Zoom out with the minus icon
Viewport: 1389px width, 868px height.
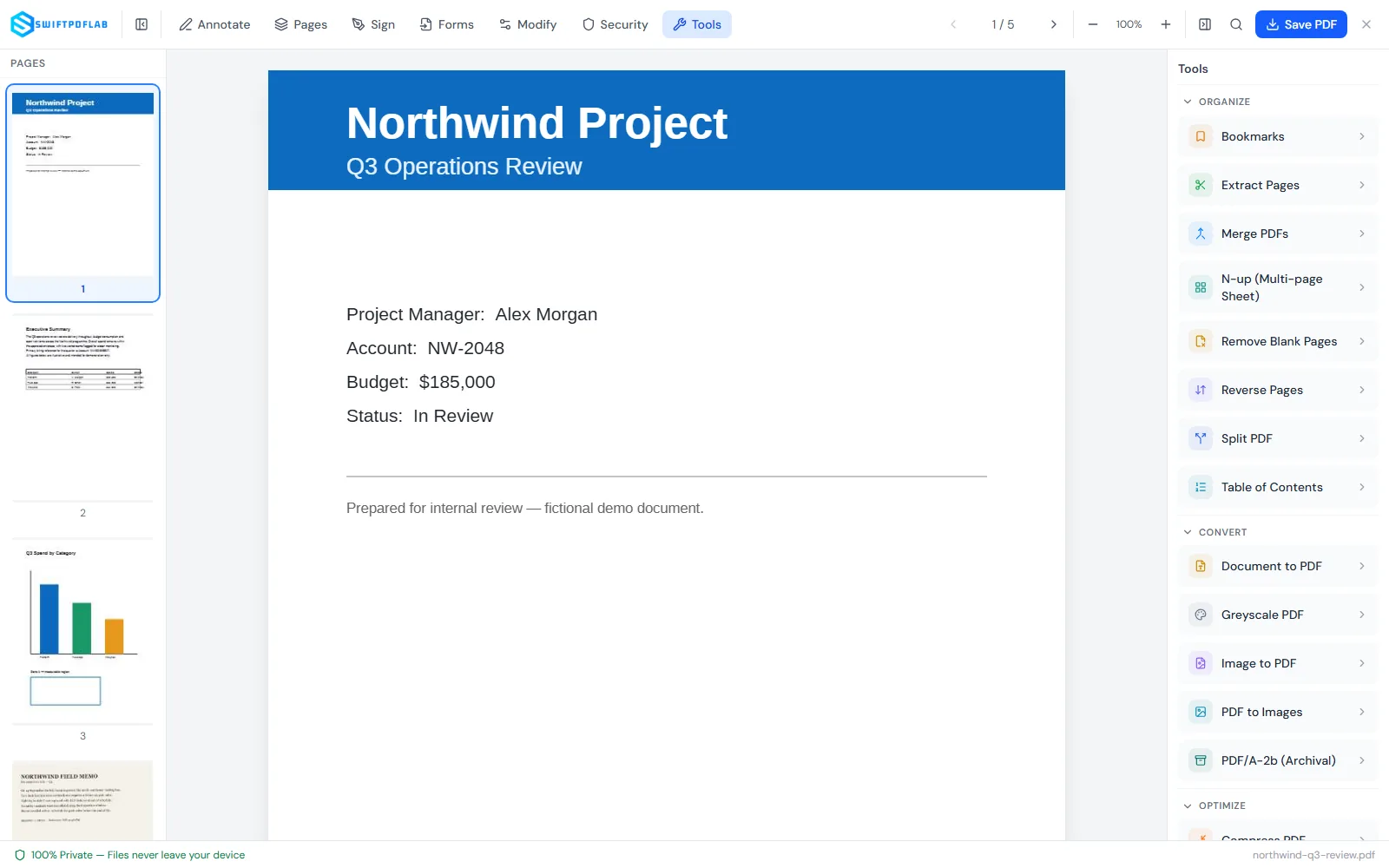1093,24
